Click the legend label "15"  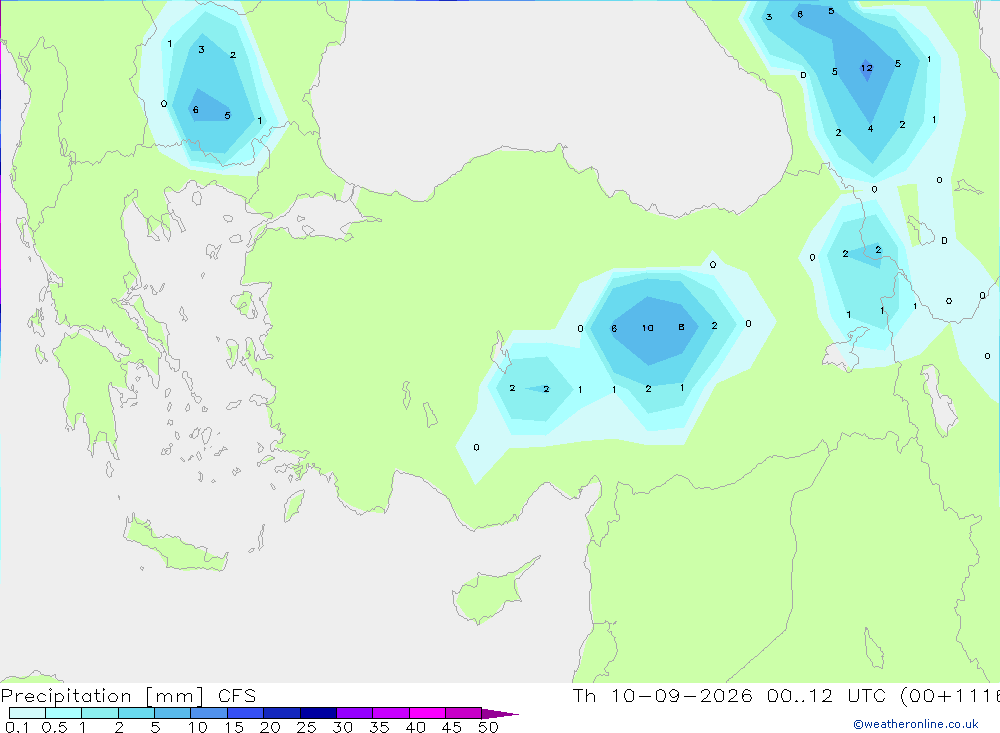(233, 727)
